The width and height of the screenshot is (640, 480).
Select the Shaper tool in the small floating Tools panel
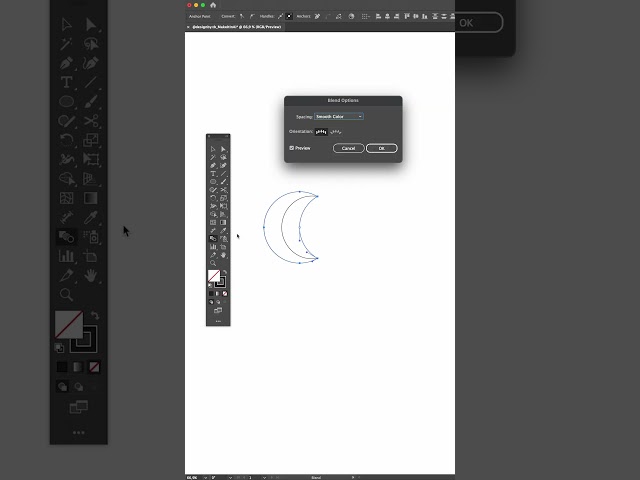[x=213, y=190]
